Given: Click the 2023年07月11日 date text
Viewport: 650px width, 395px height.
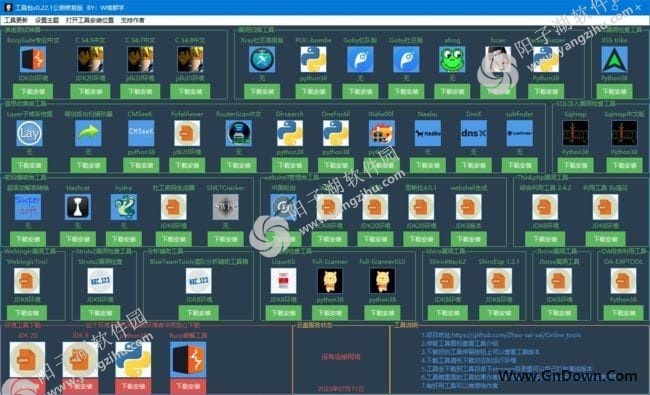Looking at the screenshot, I should 341,388.
